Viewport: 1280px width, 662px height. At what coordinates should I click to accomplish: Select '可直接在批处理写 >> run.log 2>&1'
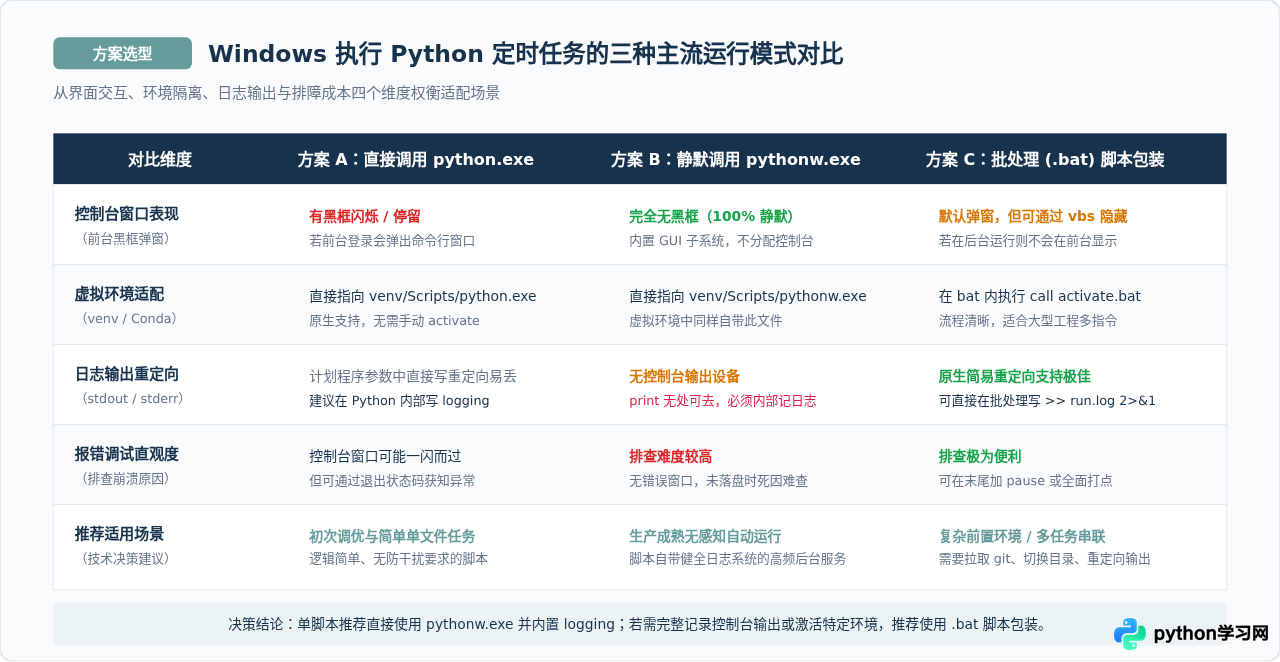1047,401
